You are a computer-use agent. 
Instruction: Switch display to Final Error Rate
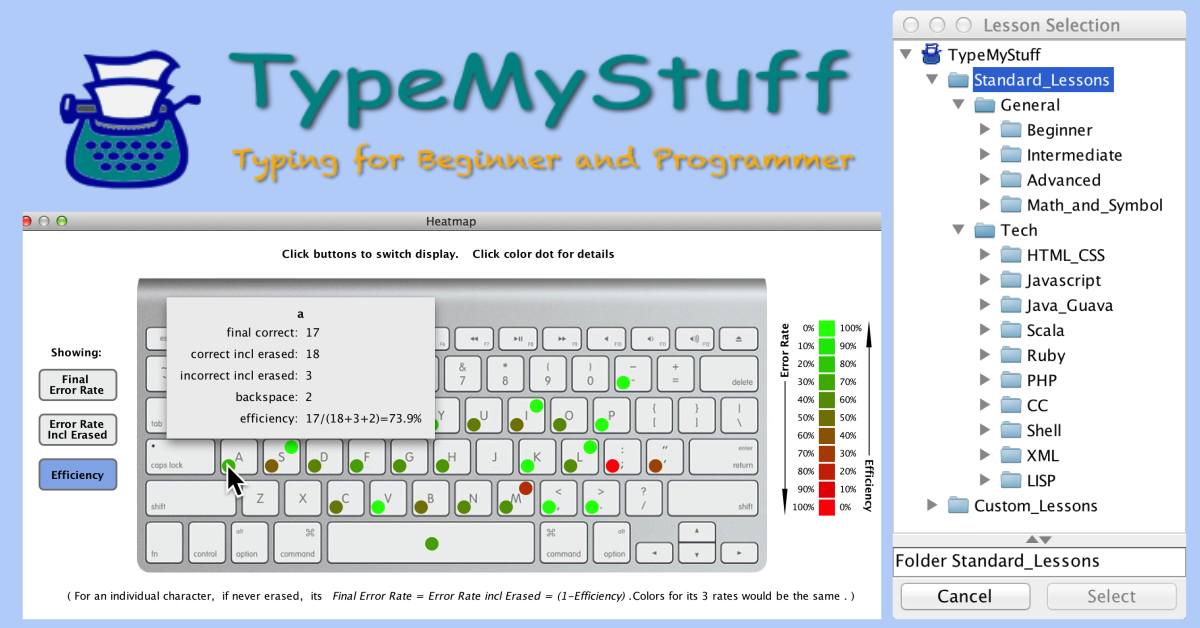click(x=77, y=385)
